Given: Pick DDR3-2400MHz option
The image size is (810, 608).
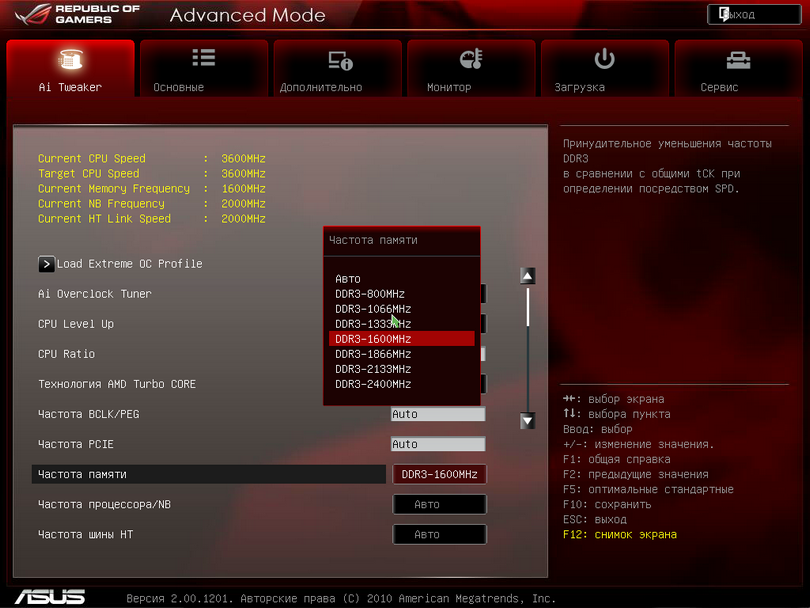Looking at the screenshot, I should (x=373, y=384).
